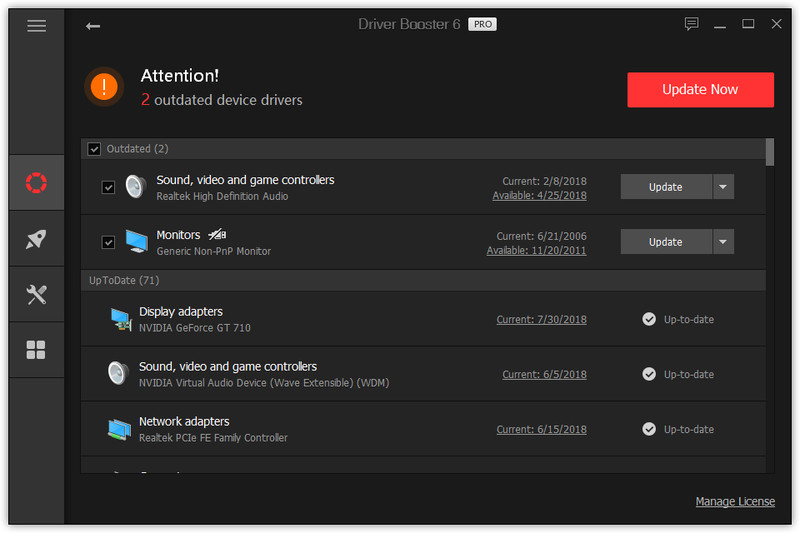Image resolution: width=800 pixels, height=533 pixels.
Task: Click the Realtek High Definition Audio speaker icon
Action: pos(136,187)
